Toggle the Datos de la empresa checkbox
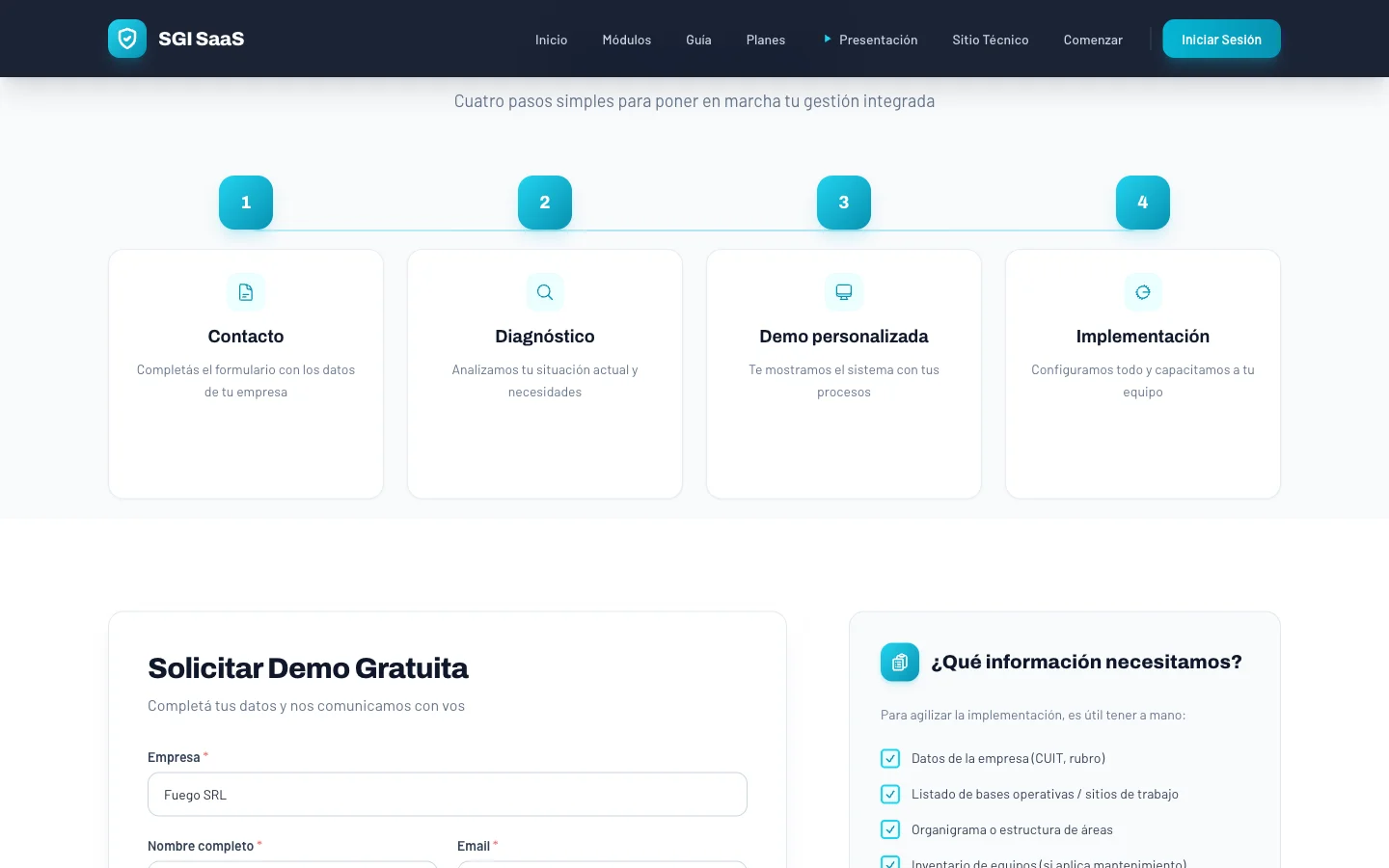 (890, 759)
